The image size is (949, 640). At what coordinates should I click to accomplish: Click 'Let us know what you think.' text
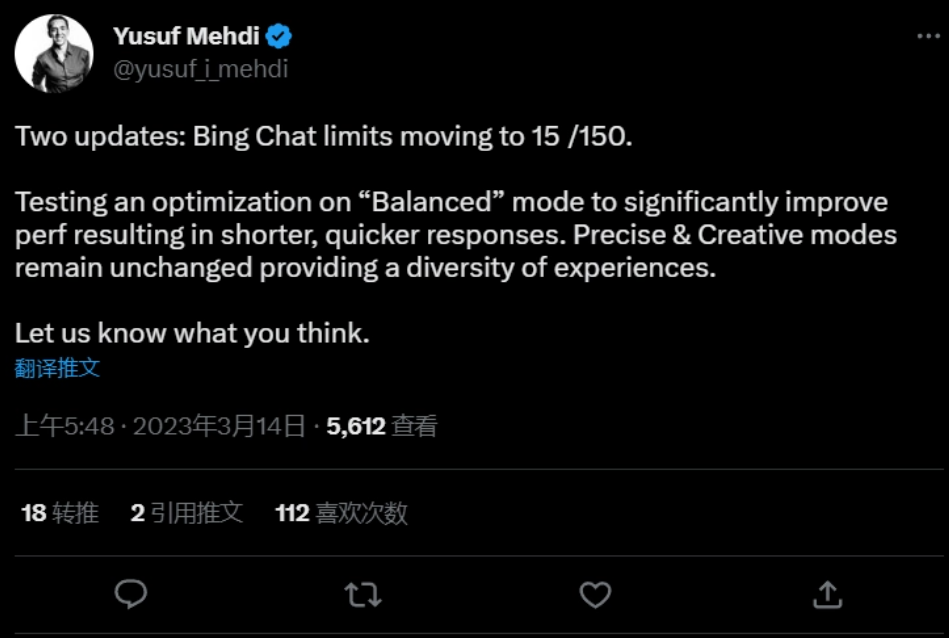[x=192, y=333]
